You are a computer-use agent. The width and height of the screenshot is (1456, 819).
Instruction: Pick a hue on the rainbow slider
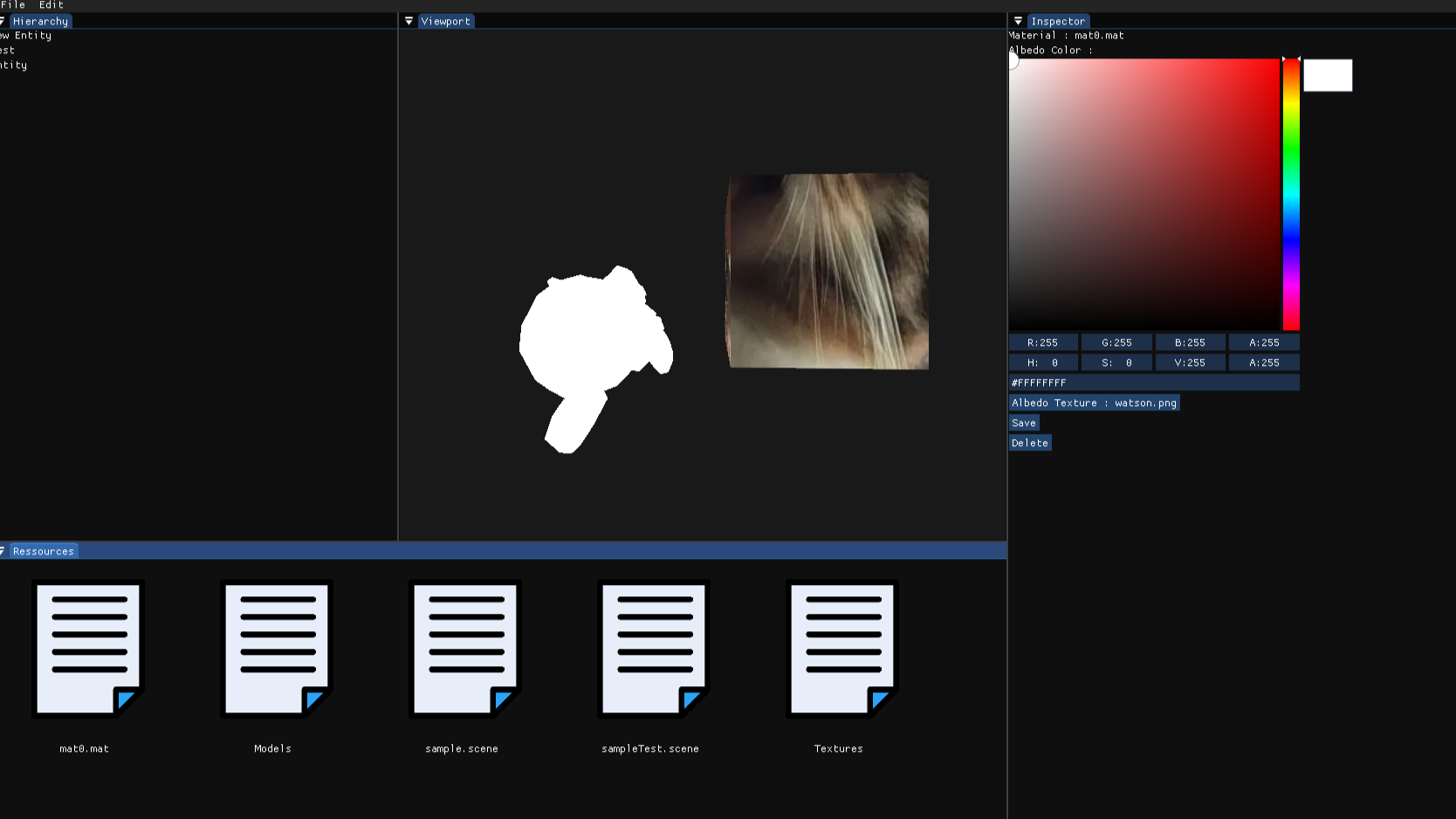pos(1291,194)
